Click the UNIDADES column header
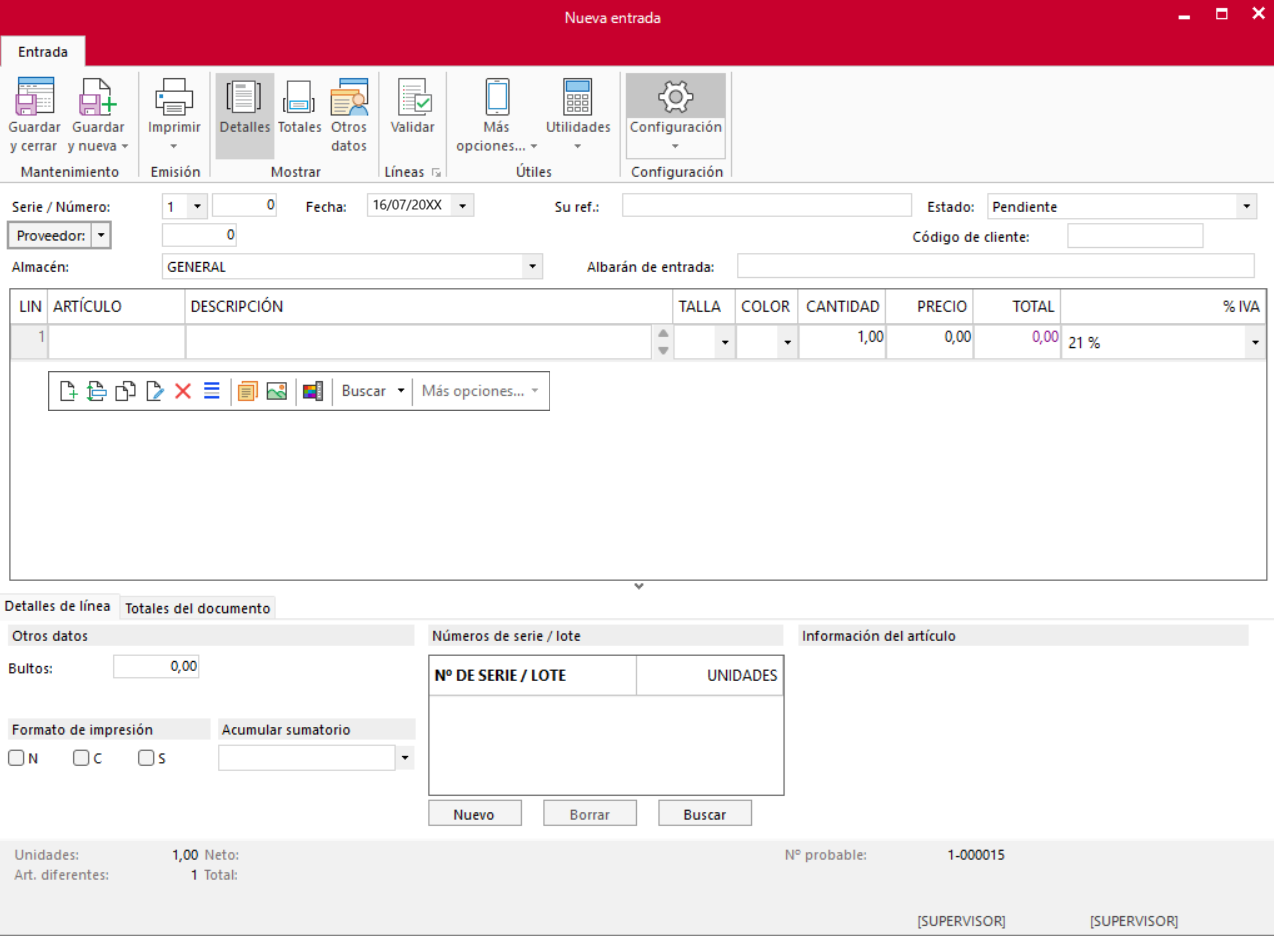 point(710,676)
